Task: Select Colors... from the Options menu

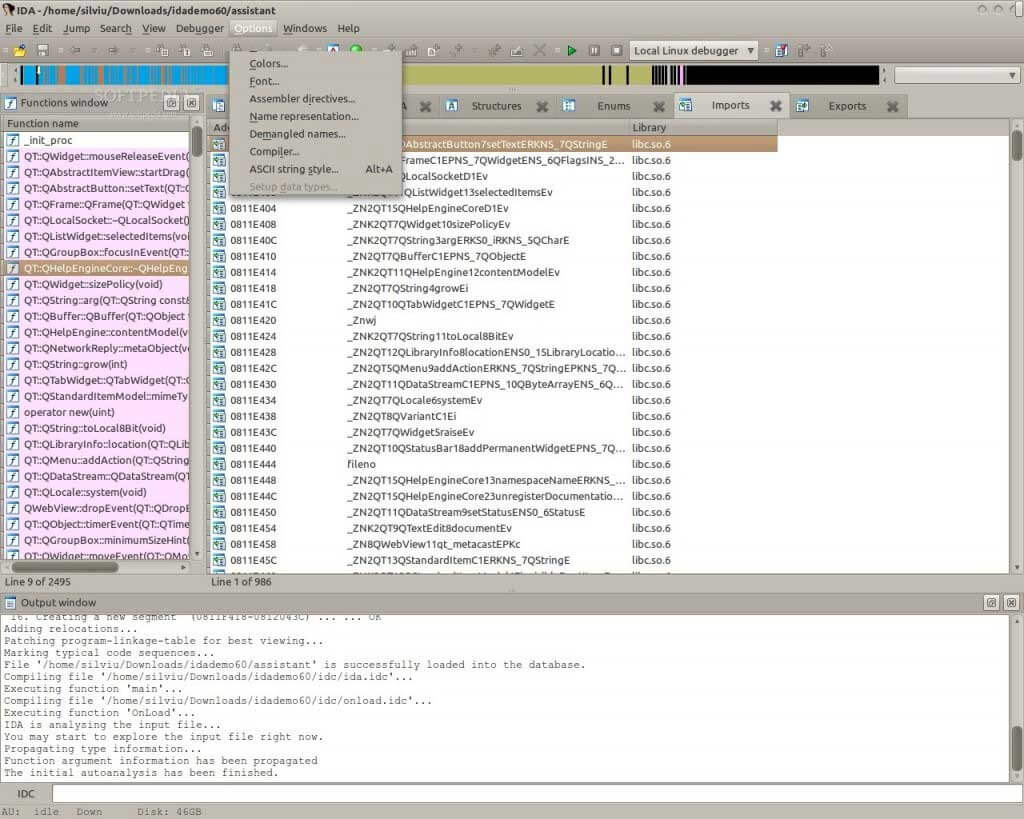Action: 269,63
